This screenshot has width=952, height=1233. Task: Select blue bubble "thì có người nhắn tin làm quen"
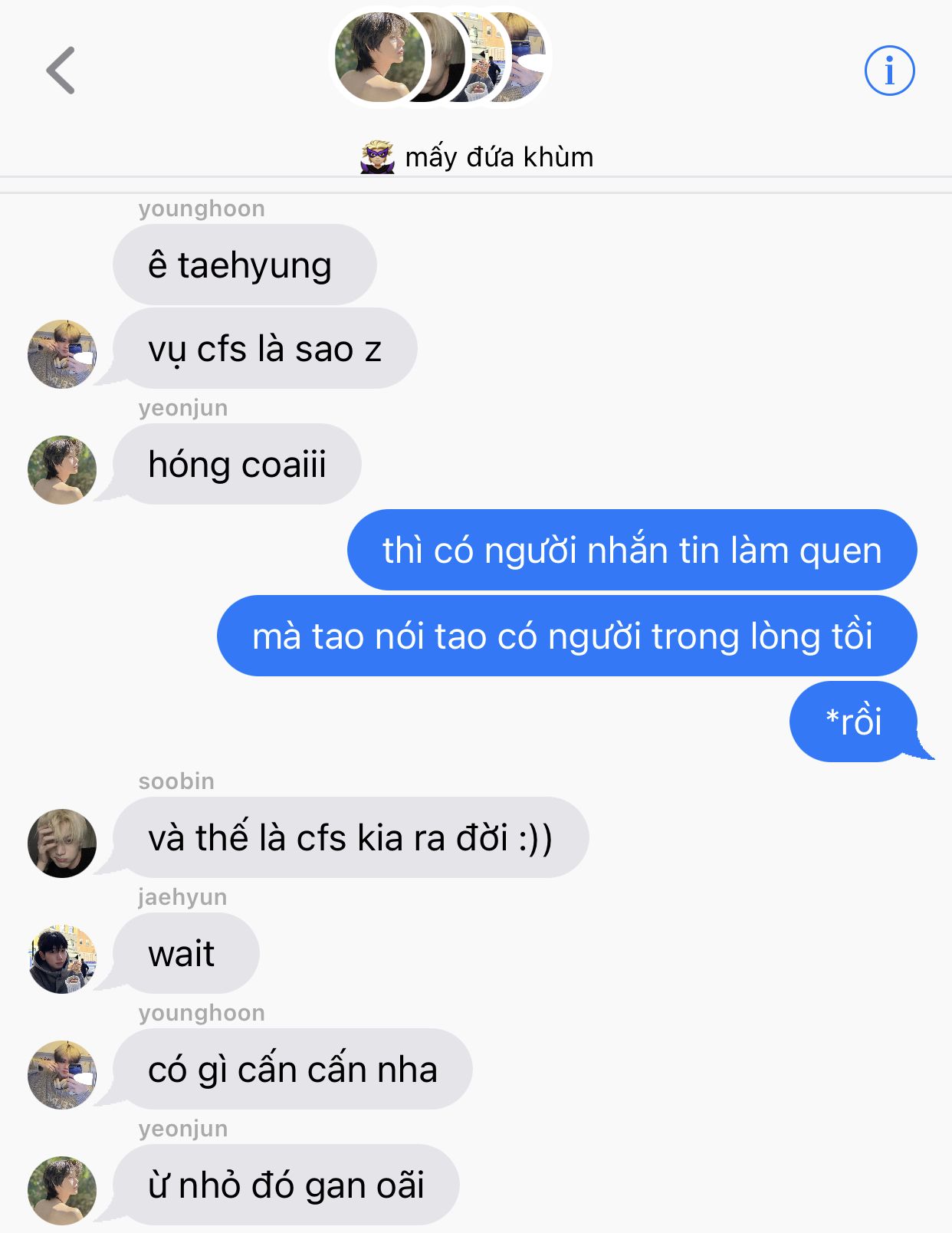point(632,550)
